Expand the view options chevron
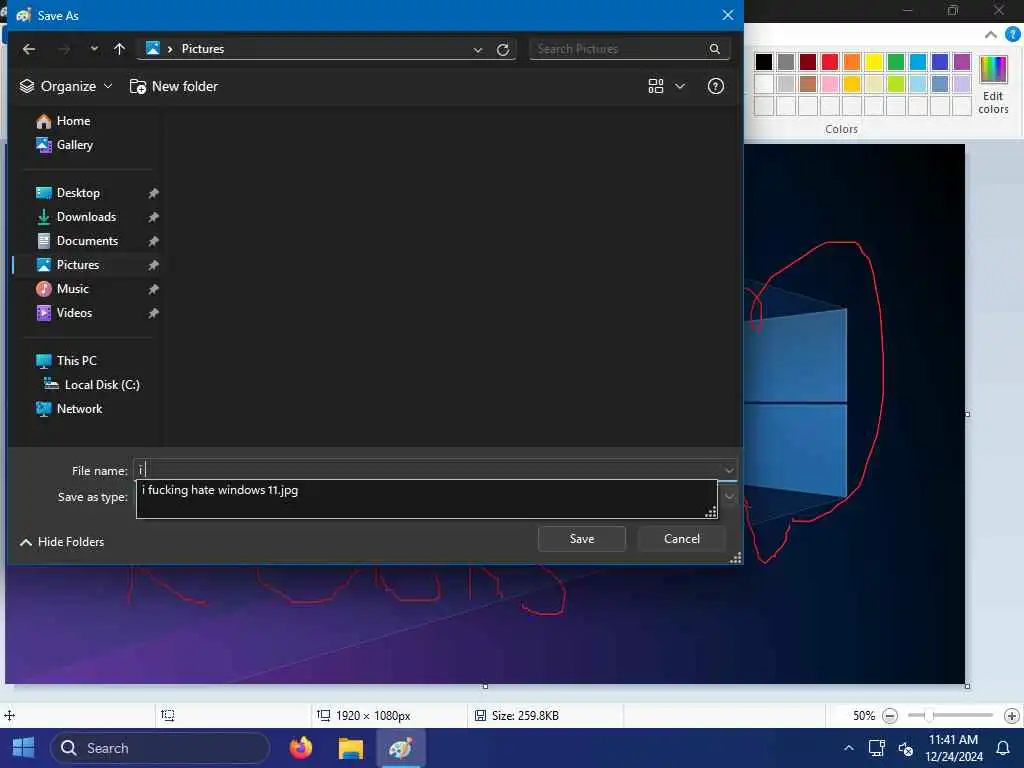1024x768 pixels. pos(680,86)
